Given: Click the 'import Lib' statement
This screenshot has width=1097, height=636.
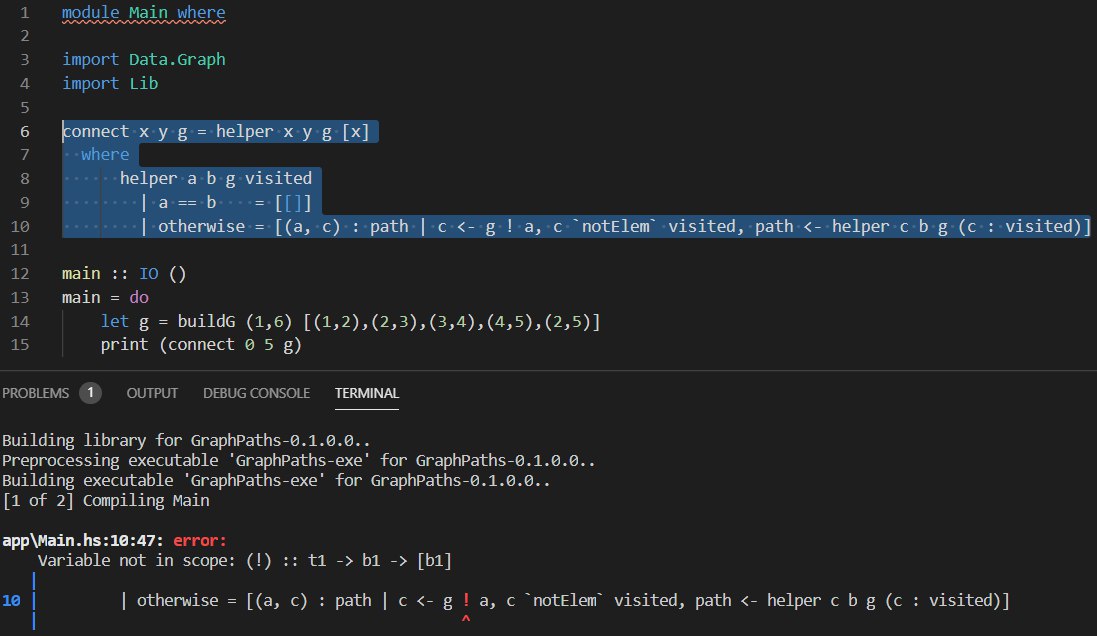Looking at the screenshot, I should click(x=110, y=83).
